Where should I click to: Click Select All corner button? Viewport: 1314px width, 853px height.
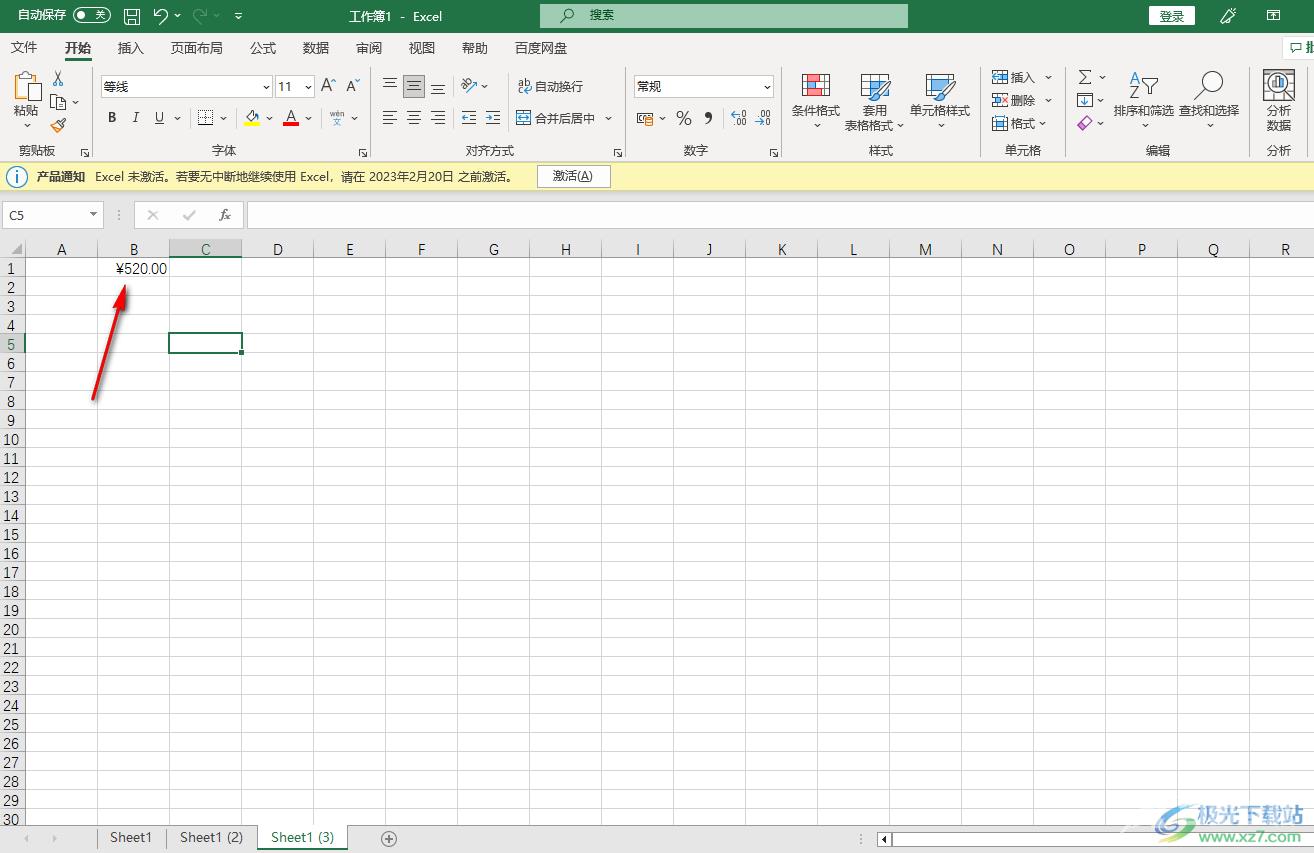coord(12,249)
